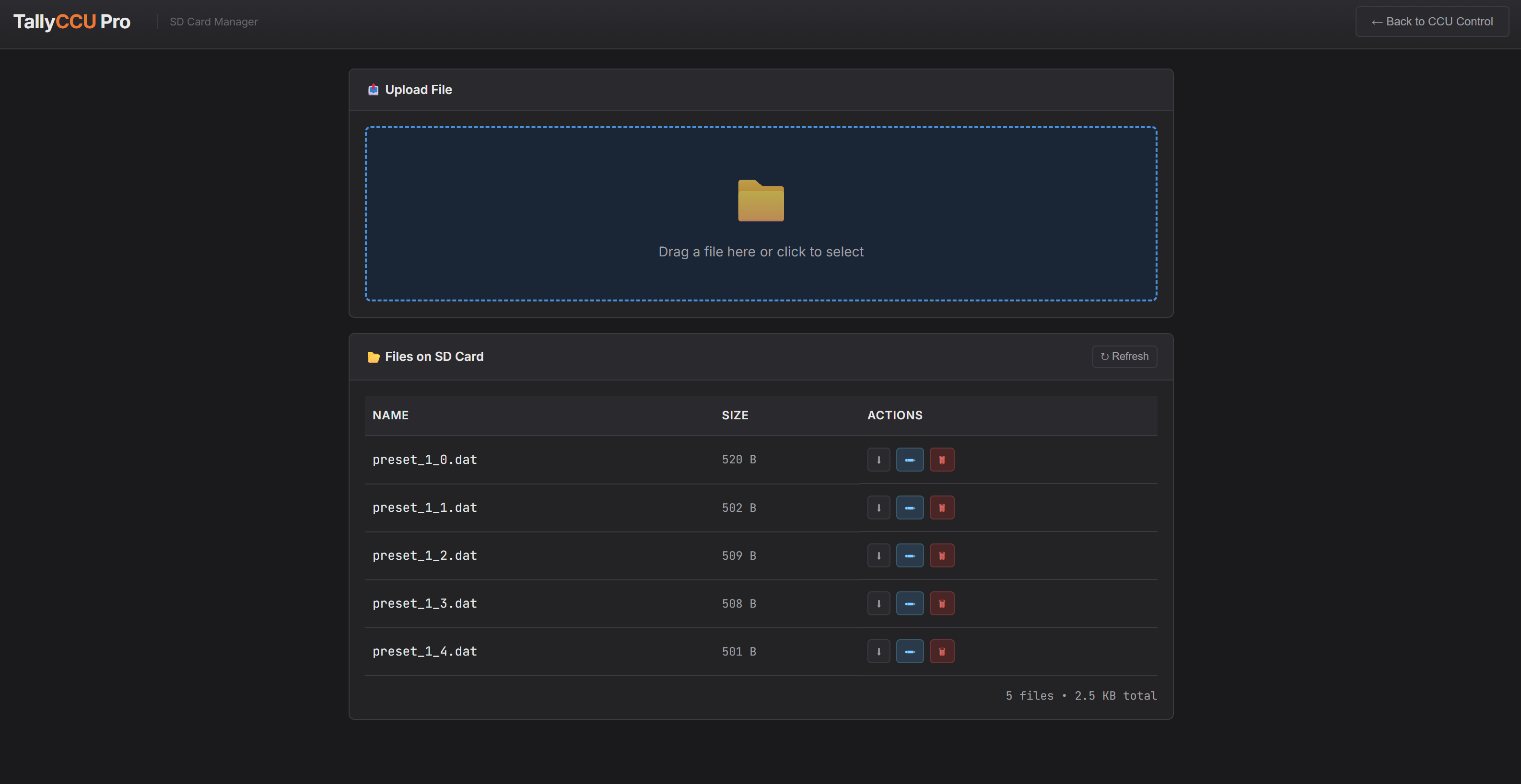This screenshot has width=1521, height=784.
Task: Rename preset_1_2.dat with pencil icon
Action: 909,556
